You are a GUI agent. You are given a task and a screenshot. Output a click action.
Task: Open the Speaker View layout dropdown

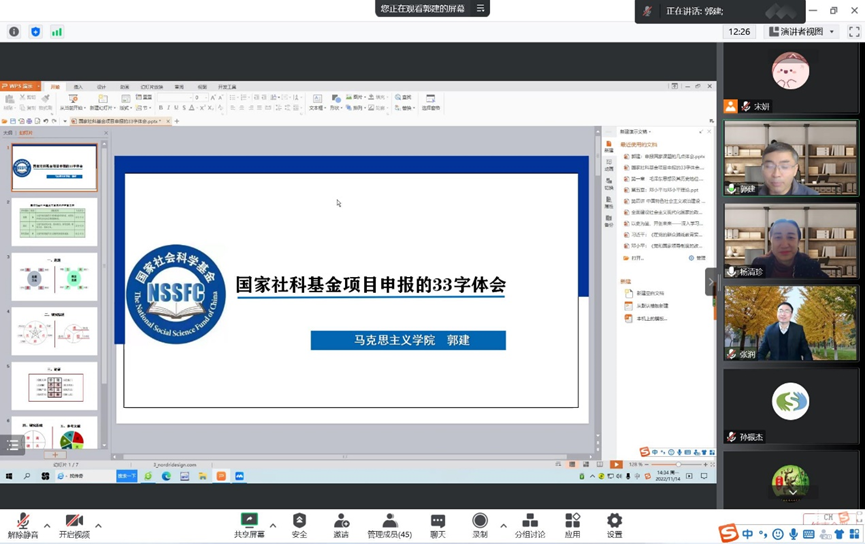tap(801, 32)
